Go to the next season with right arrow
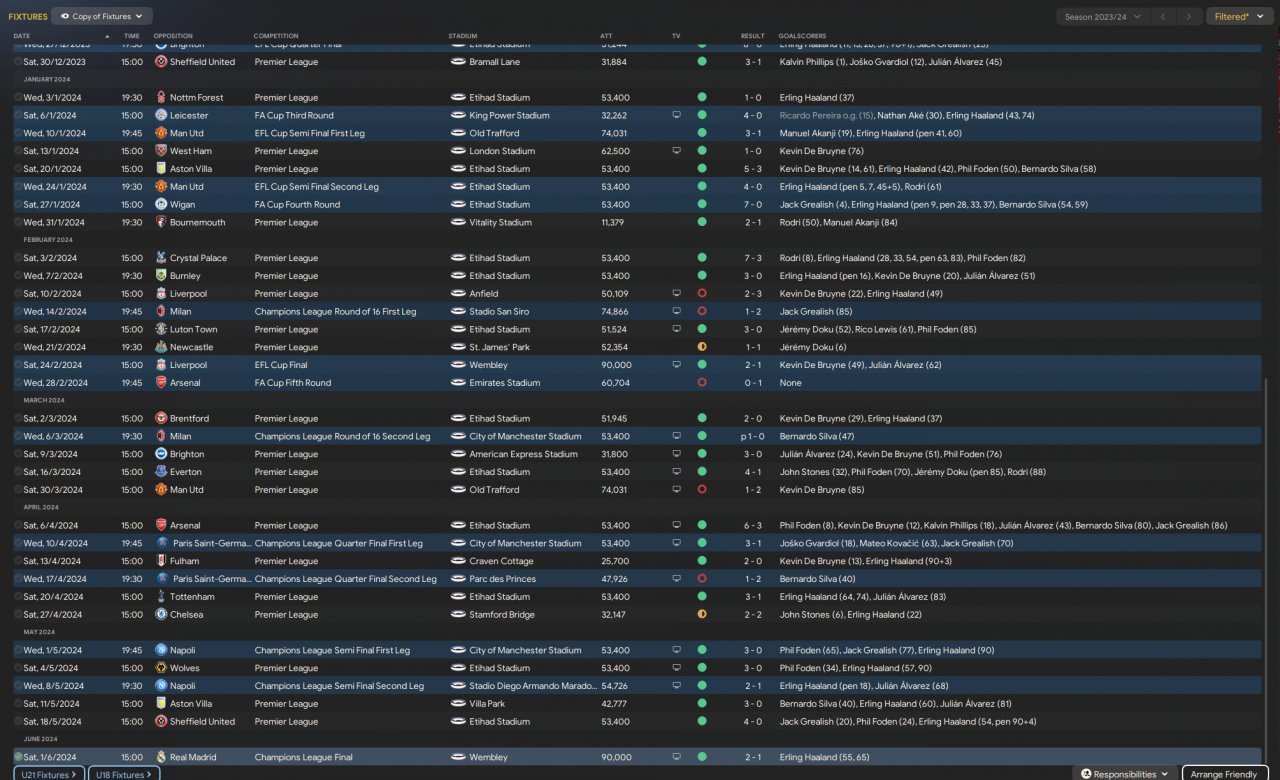The width and height of the screenshot is (1280, 780). pos(1189,16)
